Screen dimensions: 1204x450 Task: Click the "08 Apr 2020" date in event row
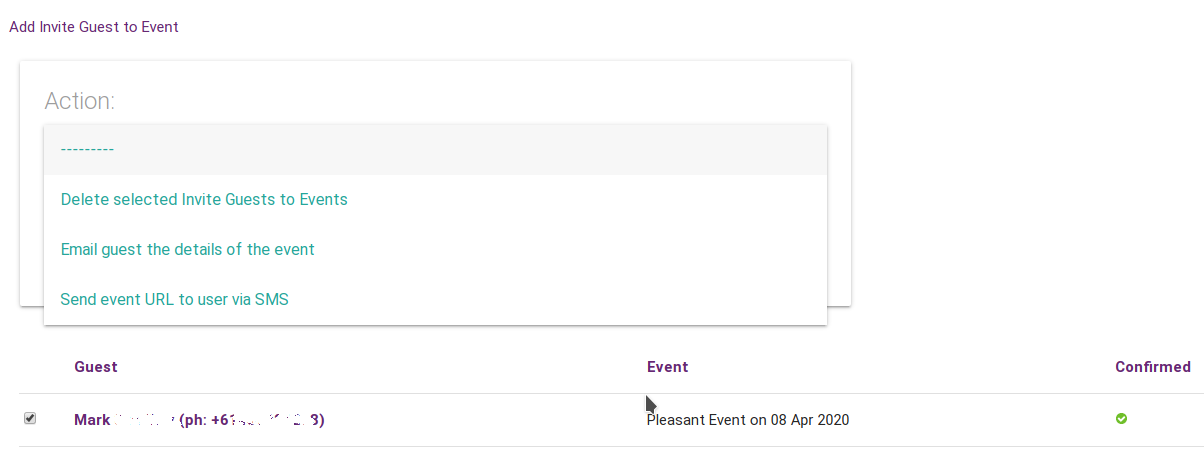[809, 420]
